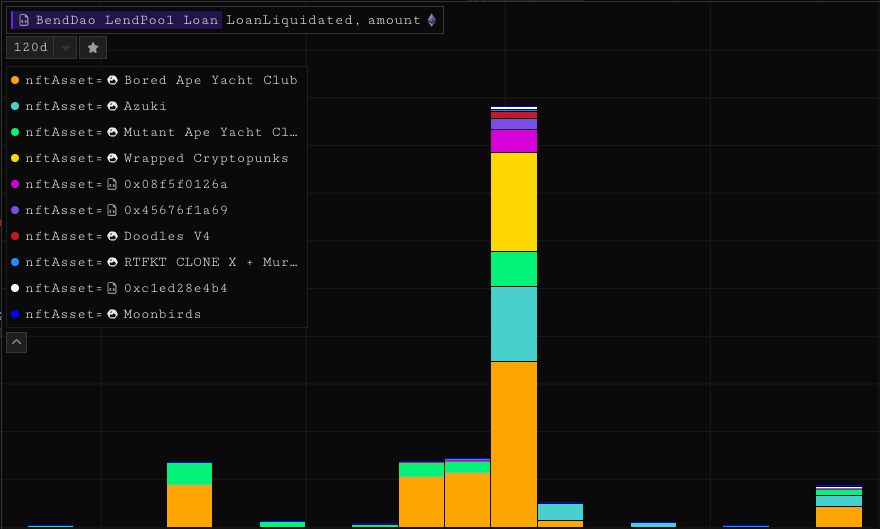Toggle the 0x08f5f0126a legend series
Screen dimensions: 880x529
coord(157,184)
